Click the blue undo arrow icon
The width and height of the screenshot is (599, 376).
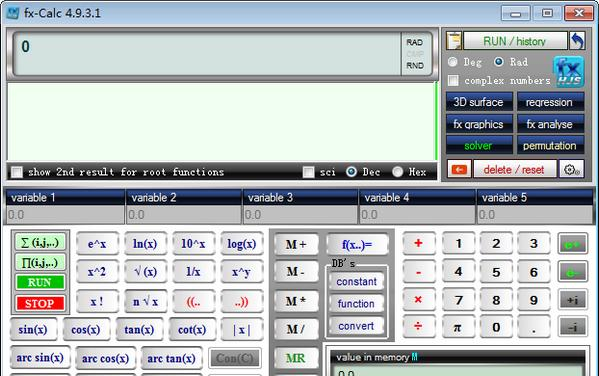[x=577, y=41]
